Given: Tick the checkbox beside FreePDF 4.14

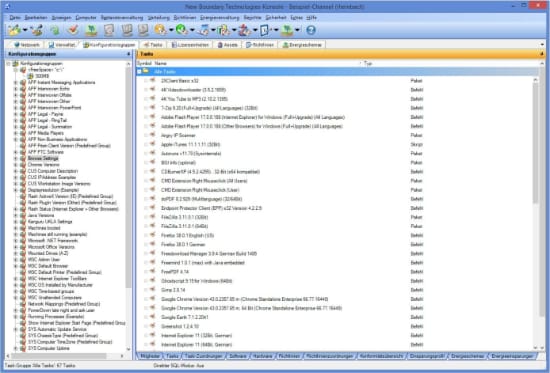Looking at the screenshot, I should (146, 272).
